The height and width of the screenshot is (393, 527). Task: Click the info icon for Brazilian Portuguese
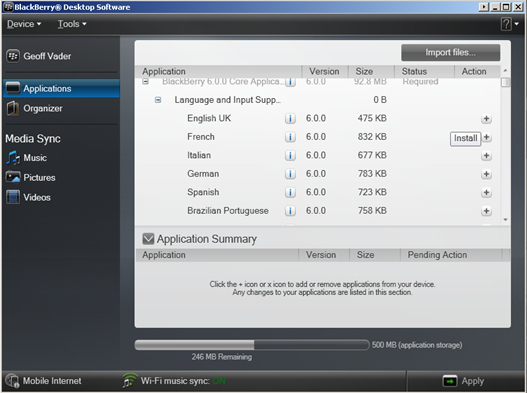pyautogui.click(x=290, y=211)
